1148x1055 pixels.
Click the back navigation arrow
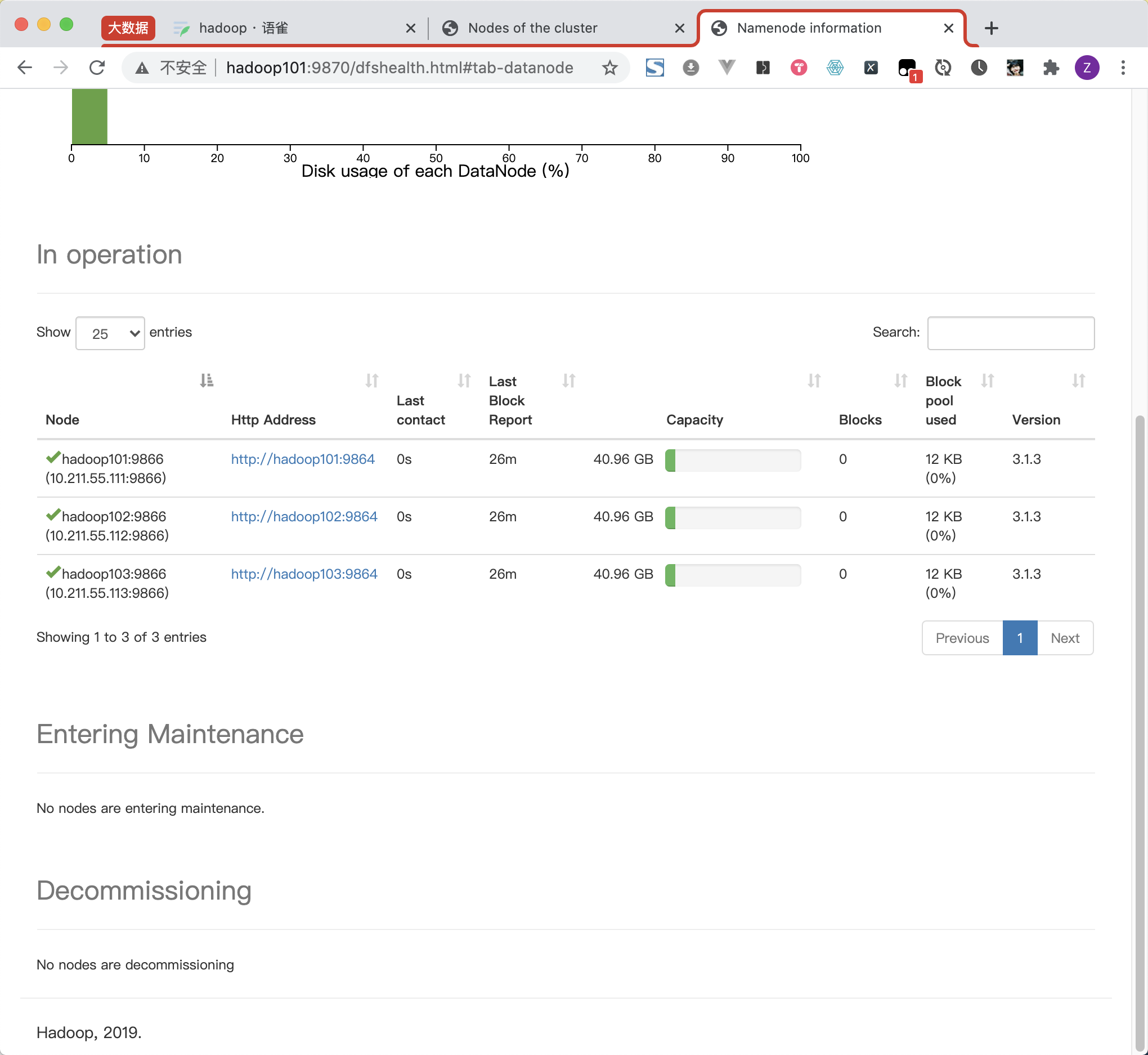(x=25, y=68)
